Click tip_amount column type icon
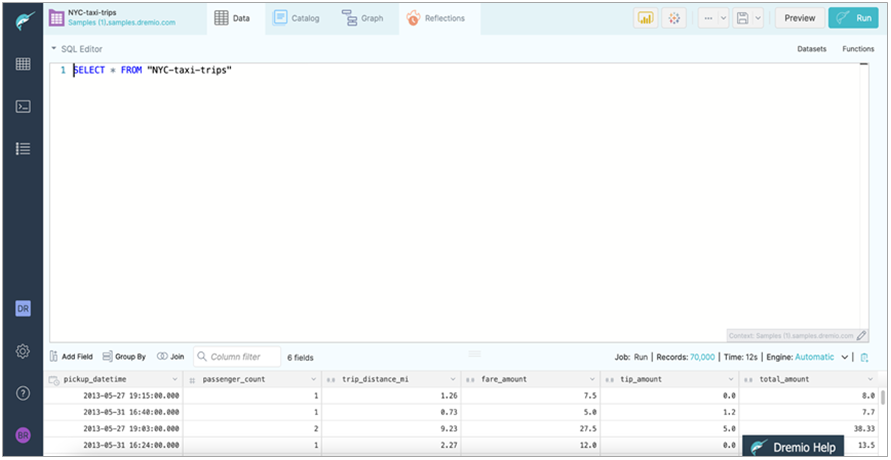 [x=609, y=379]
